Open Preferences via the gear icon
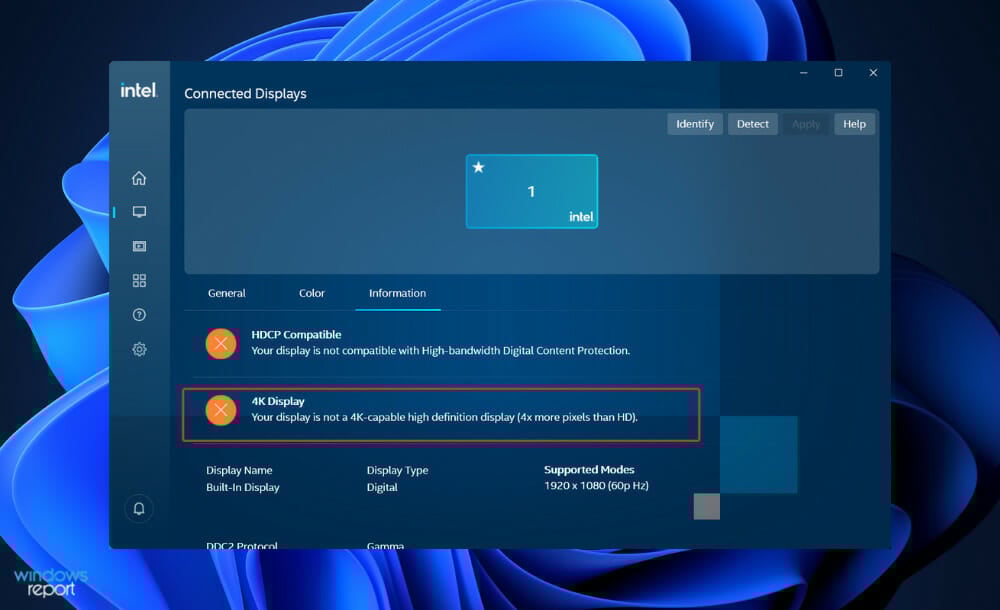This screenshot has height=610, width=1000. coord(139,348)
